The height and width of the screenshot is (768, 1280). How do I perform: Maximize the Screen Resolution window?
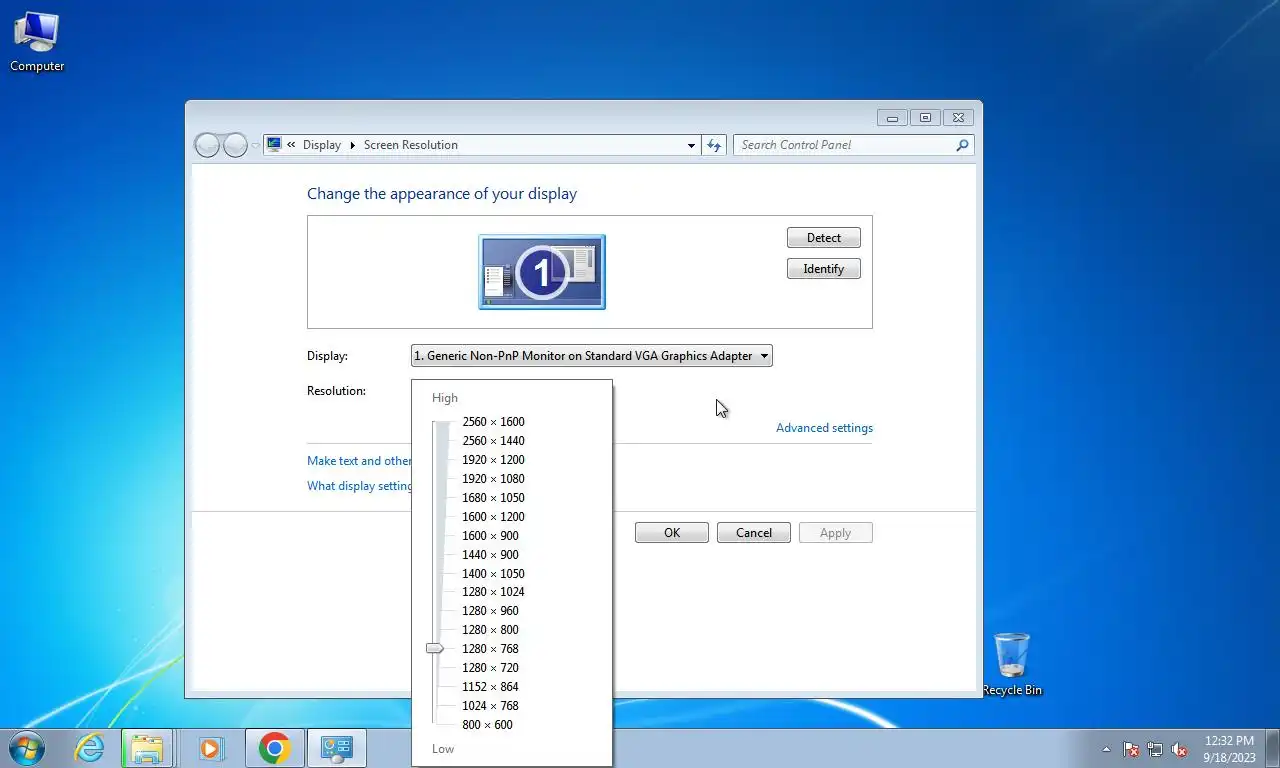coord(925,117)
